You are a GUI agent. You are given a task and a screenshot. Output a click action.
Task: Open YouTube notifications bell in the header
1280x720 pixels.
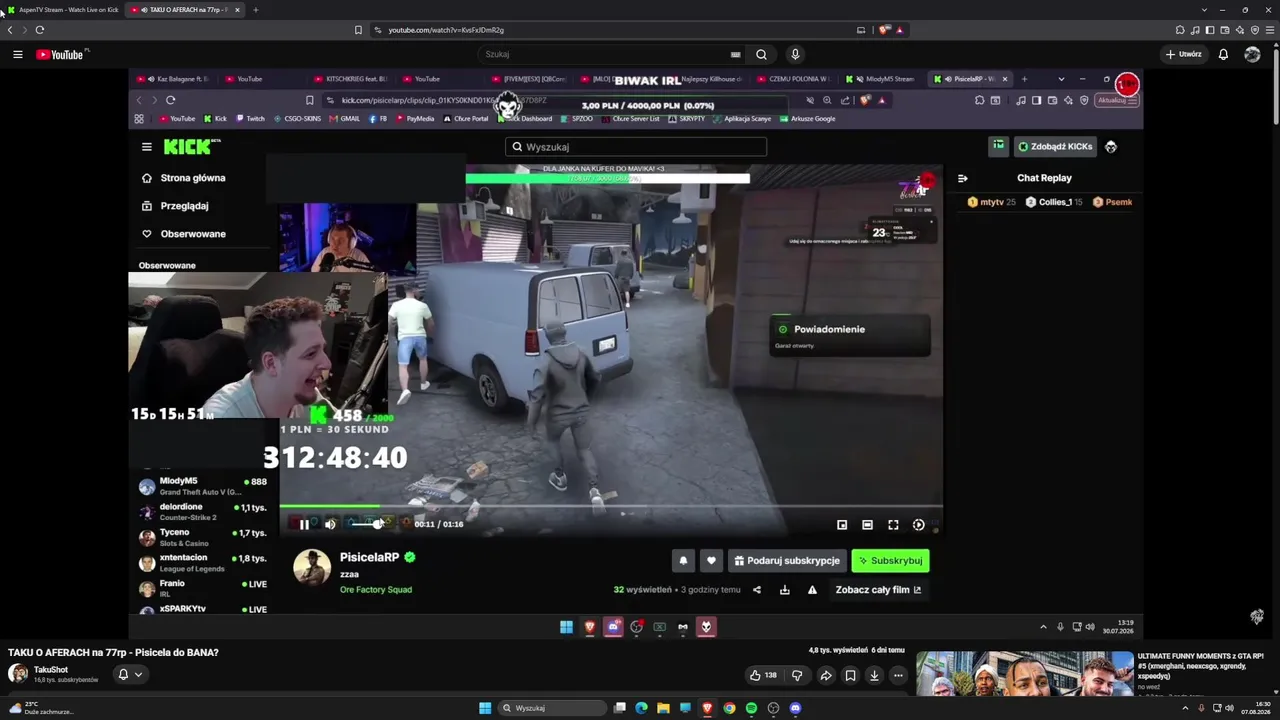pos(1223,54)
